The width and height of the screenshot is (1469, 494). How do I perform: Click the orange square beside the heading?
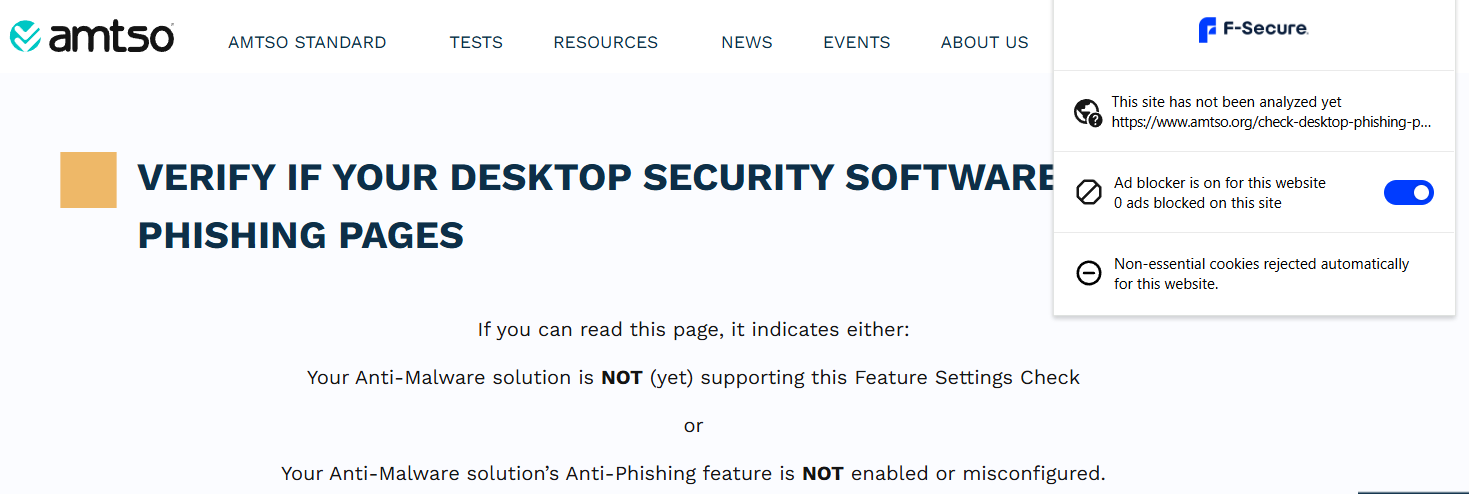(x=88, y=180)
